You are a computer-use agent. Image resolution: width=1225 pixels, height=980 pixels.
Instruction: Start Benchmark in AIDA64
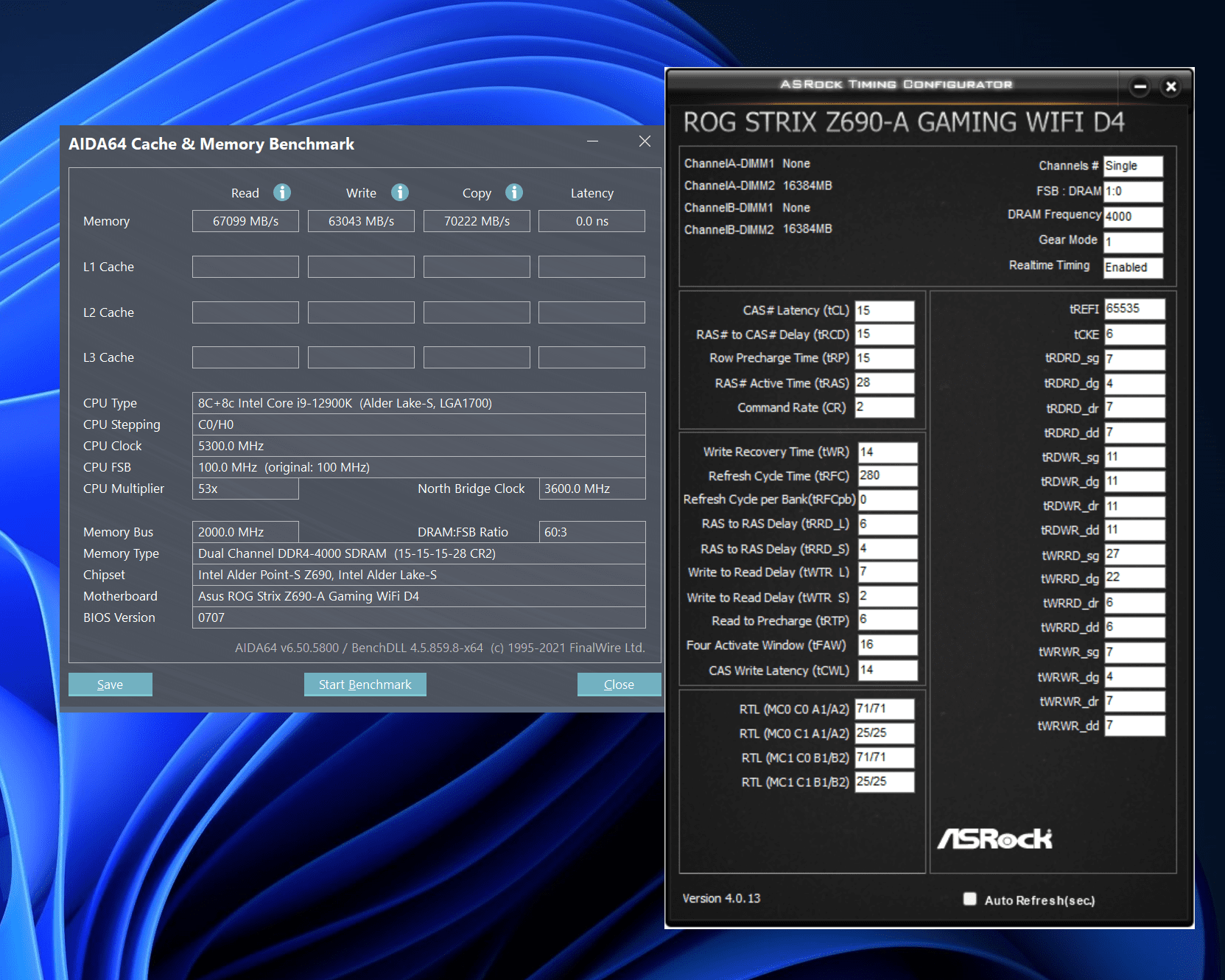click(x=365, y=685)
